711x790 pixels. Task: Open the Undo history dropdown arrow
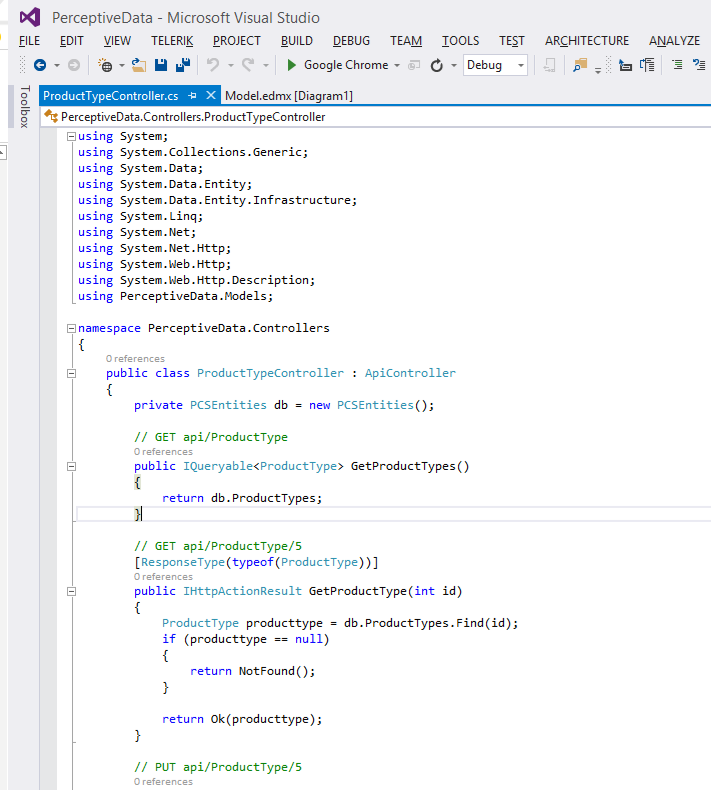click(231, 65)
